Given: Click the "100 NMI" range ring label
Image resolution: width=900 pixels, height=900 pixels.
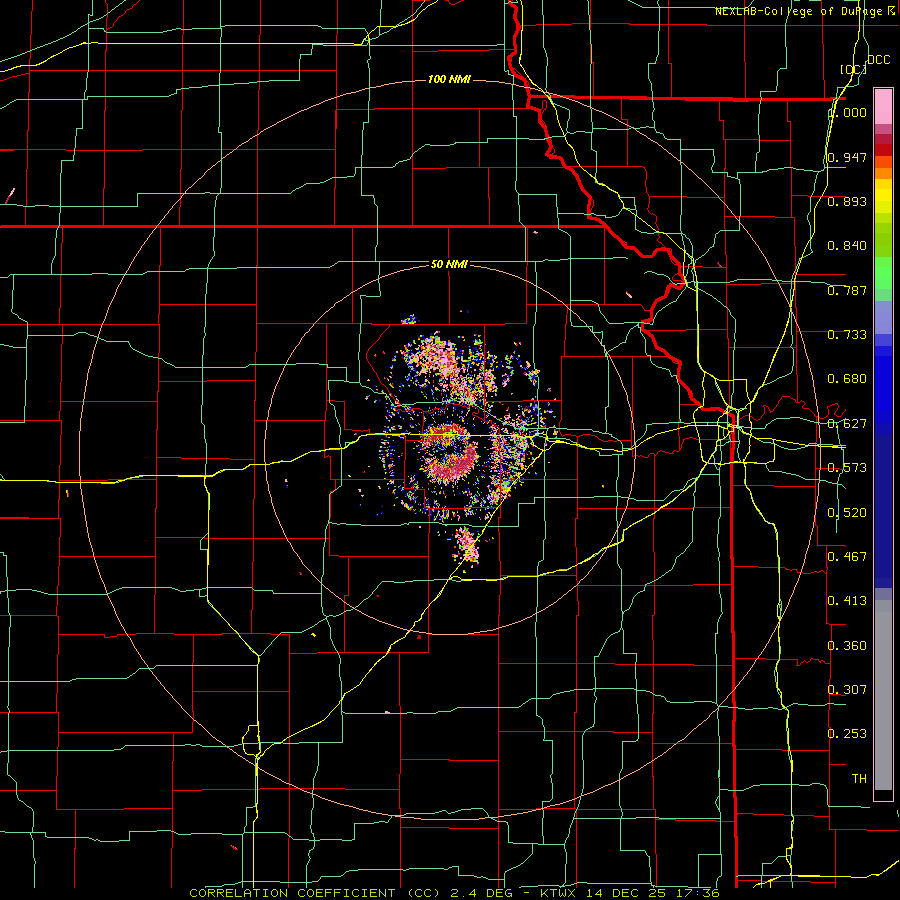Looking at the screenshot, I should coord(449,79).
